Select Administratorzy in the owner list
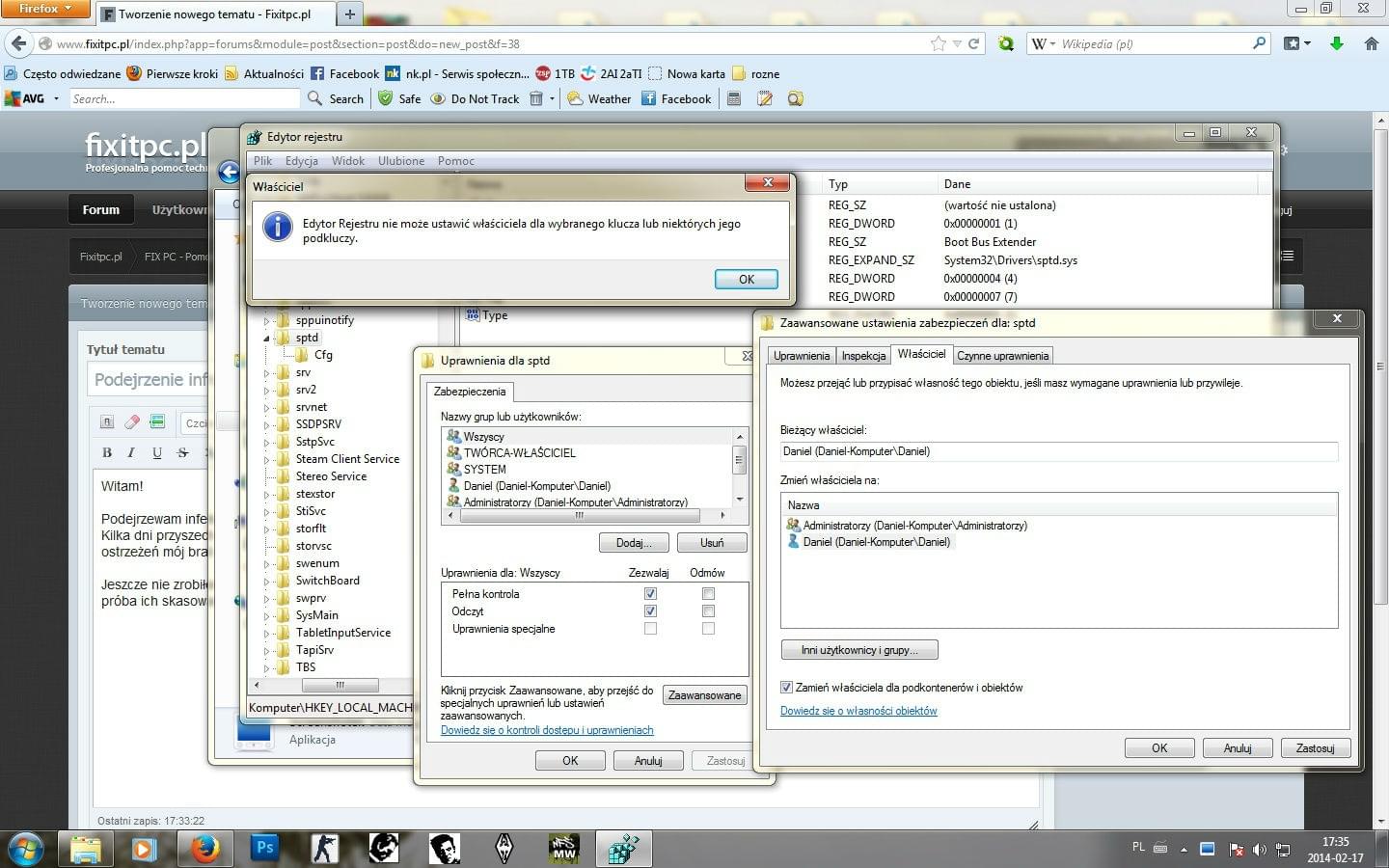 coord(914,526)
